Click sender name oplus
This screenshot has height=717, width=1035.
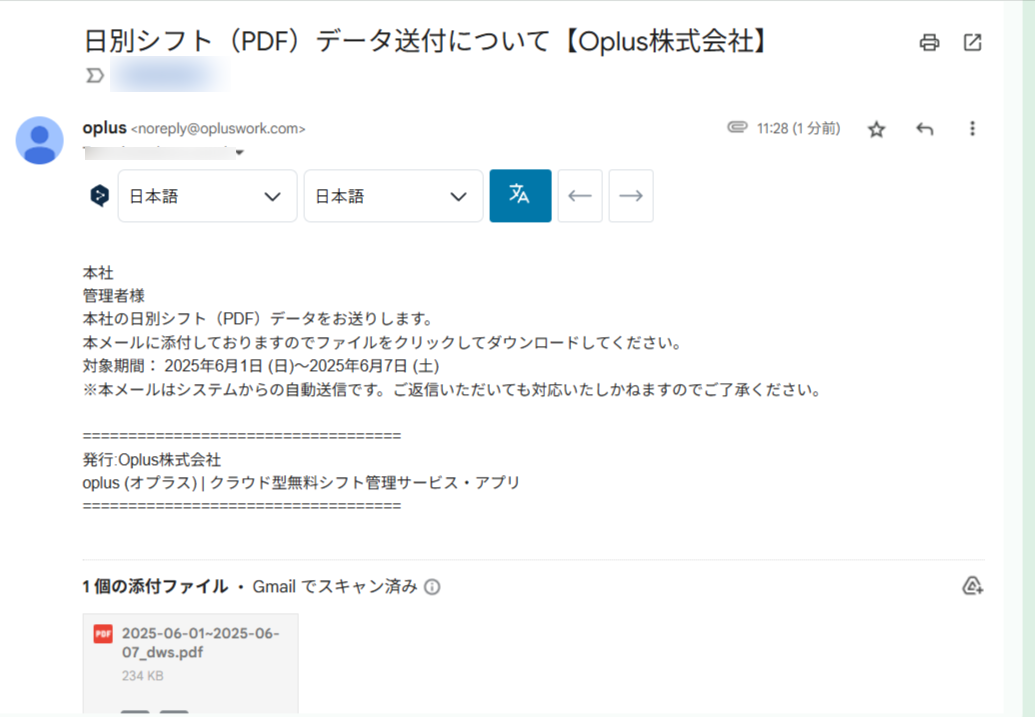coord(104,128)
